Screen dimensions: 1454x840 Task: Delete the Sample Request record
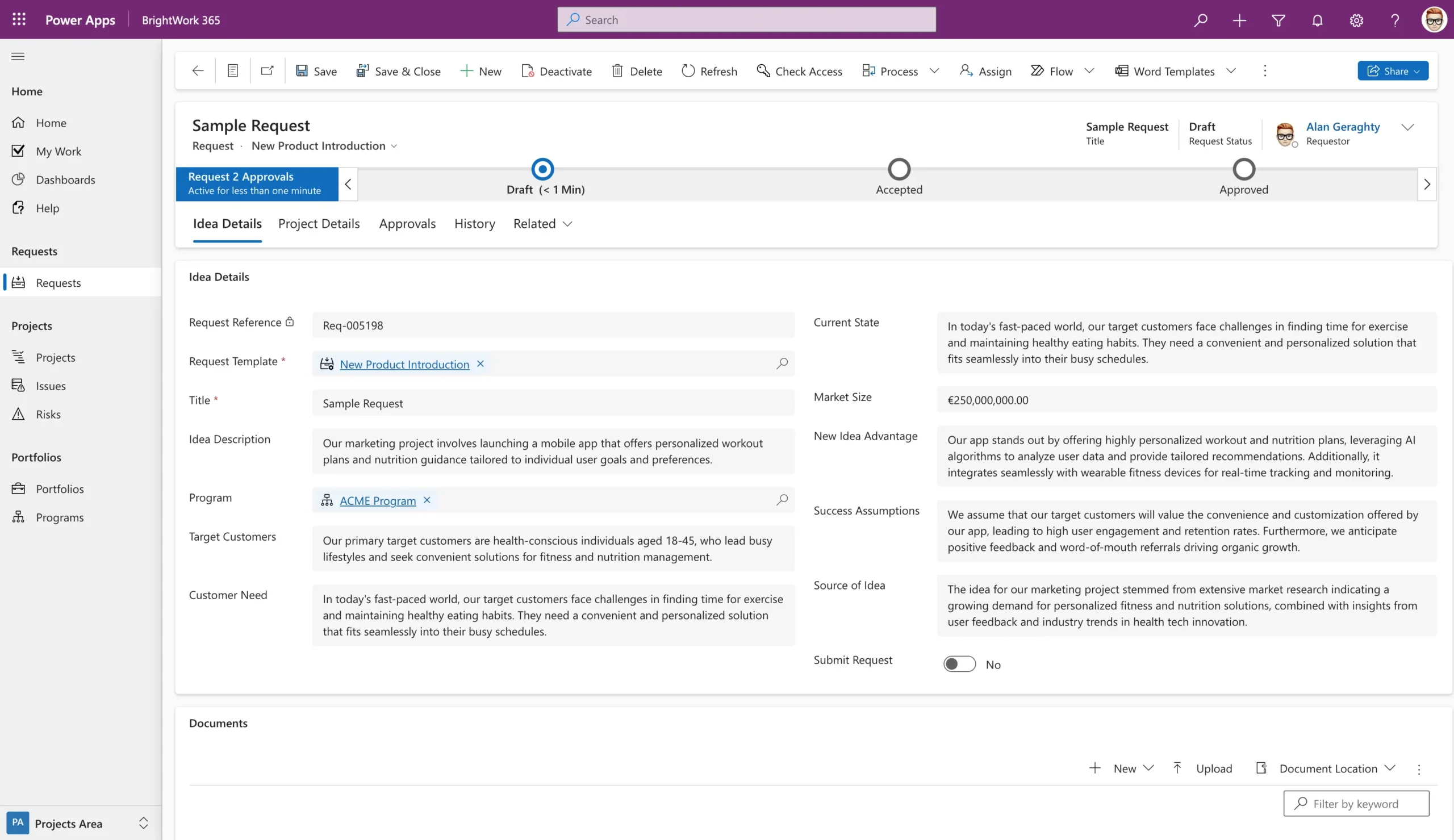[636, 70]
